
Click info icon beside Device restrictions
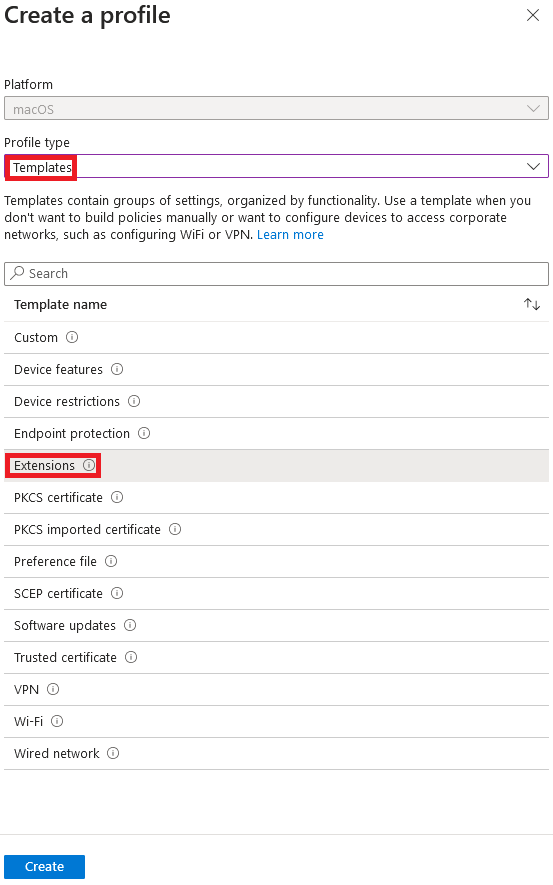point(134,401)
